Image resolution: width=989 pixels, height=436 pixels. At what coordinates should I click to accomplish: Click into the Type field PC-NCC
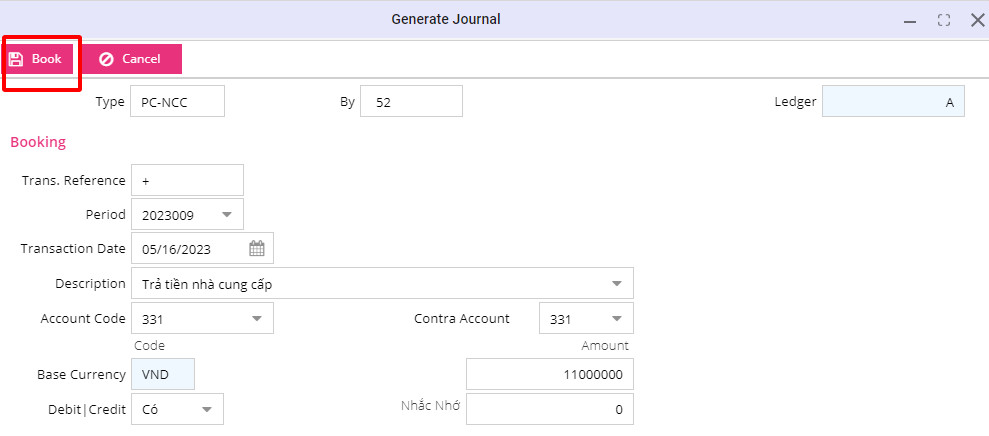[x=177, y=102]
